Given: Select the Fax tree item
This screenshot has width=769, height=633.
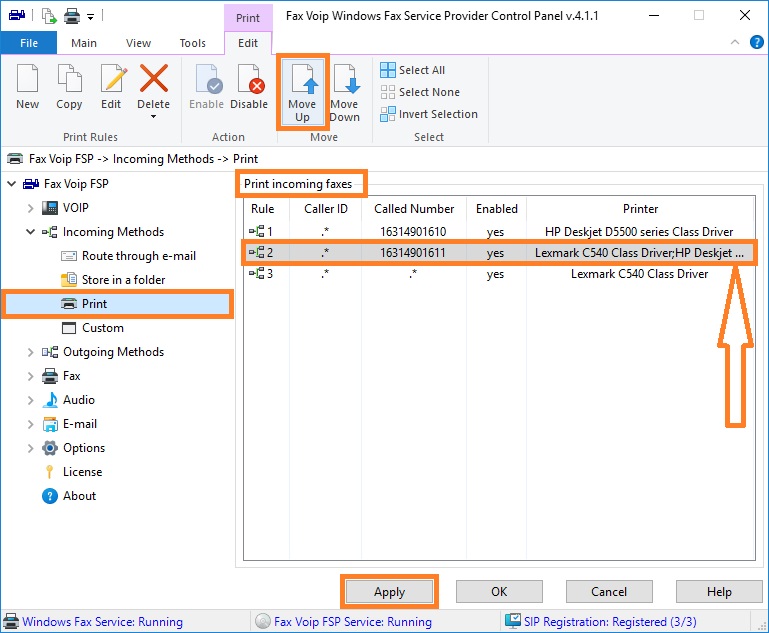Looking at the screenshot, I should point(61,376).
